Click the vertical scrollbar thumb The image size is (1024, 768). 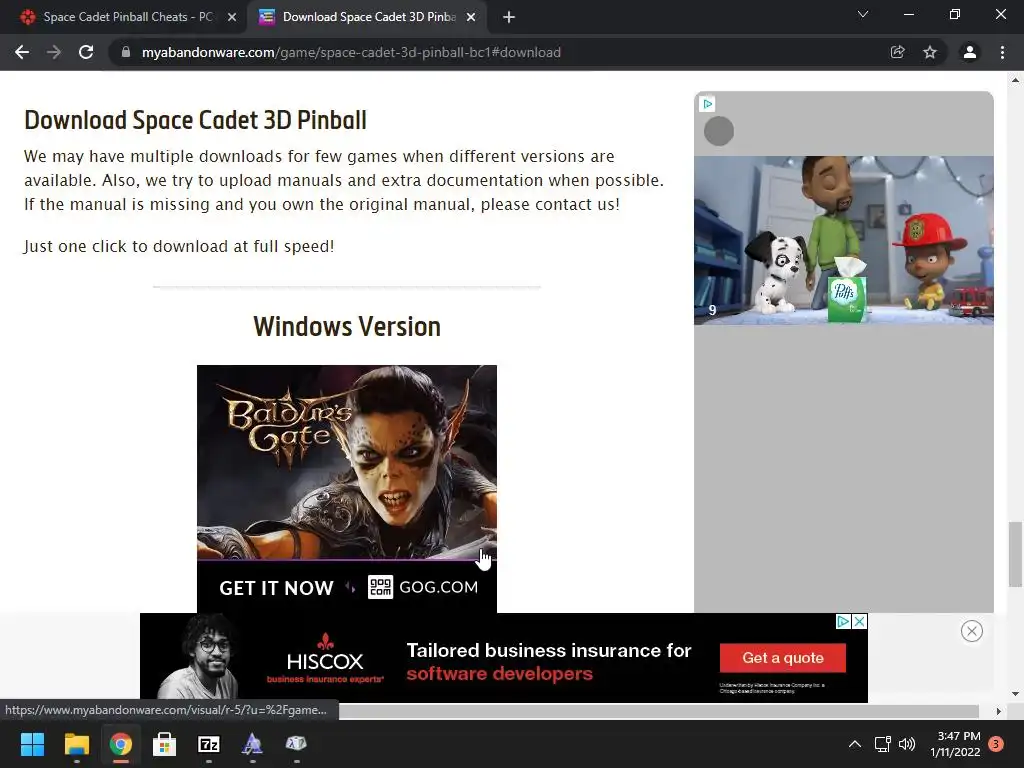(1015, 554)
